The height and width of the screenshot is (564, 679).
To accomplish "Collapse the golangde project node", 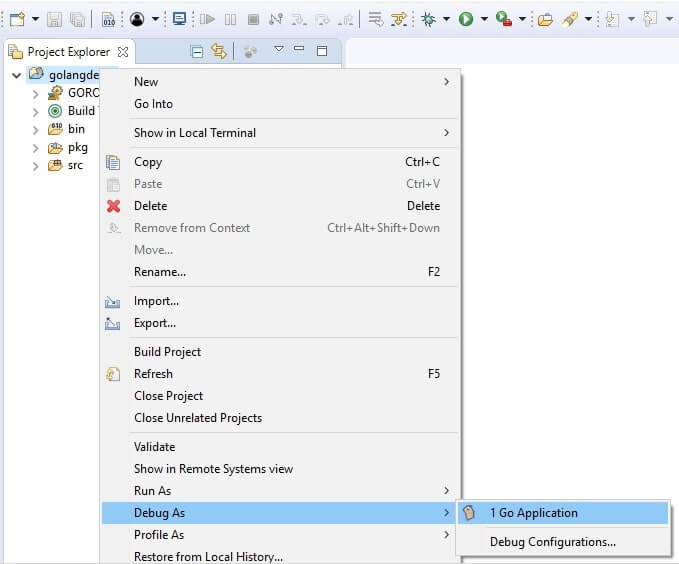I will tap(17, 75).
